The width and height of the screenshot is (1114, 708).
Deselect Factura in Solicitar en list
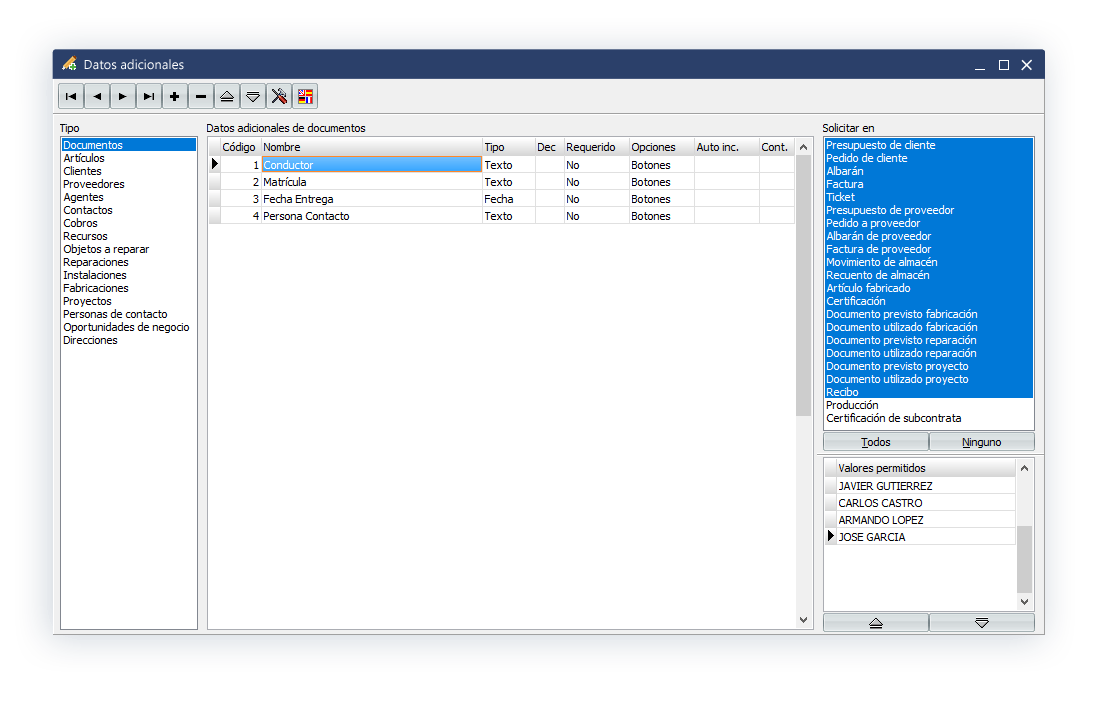pos(845,184)
